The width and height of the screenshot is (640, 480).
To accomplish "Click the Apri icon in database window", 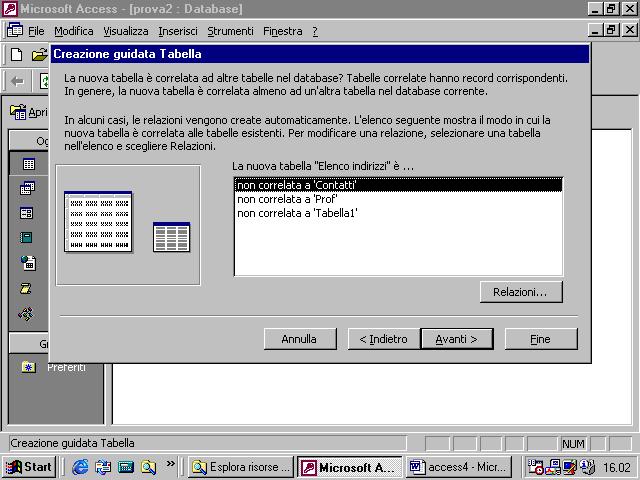I will [x=18, y=112].
